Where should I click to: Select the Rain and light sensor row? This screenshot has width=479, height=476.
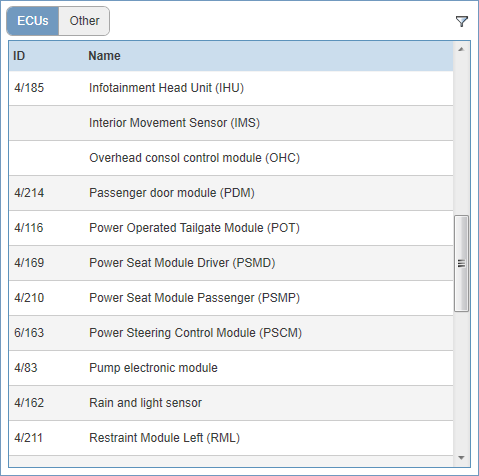[x=231, y=403]
